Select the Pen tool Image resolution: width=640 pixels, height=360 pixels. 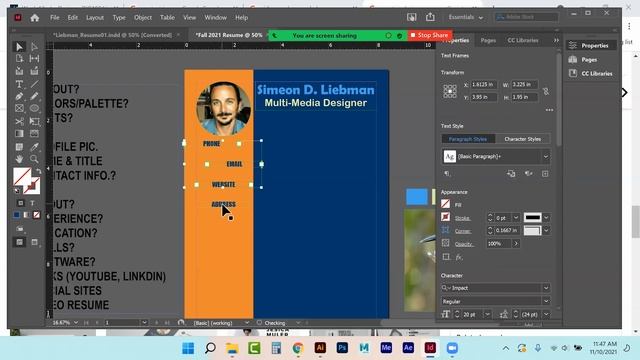[19, 96]
